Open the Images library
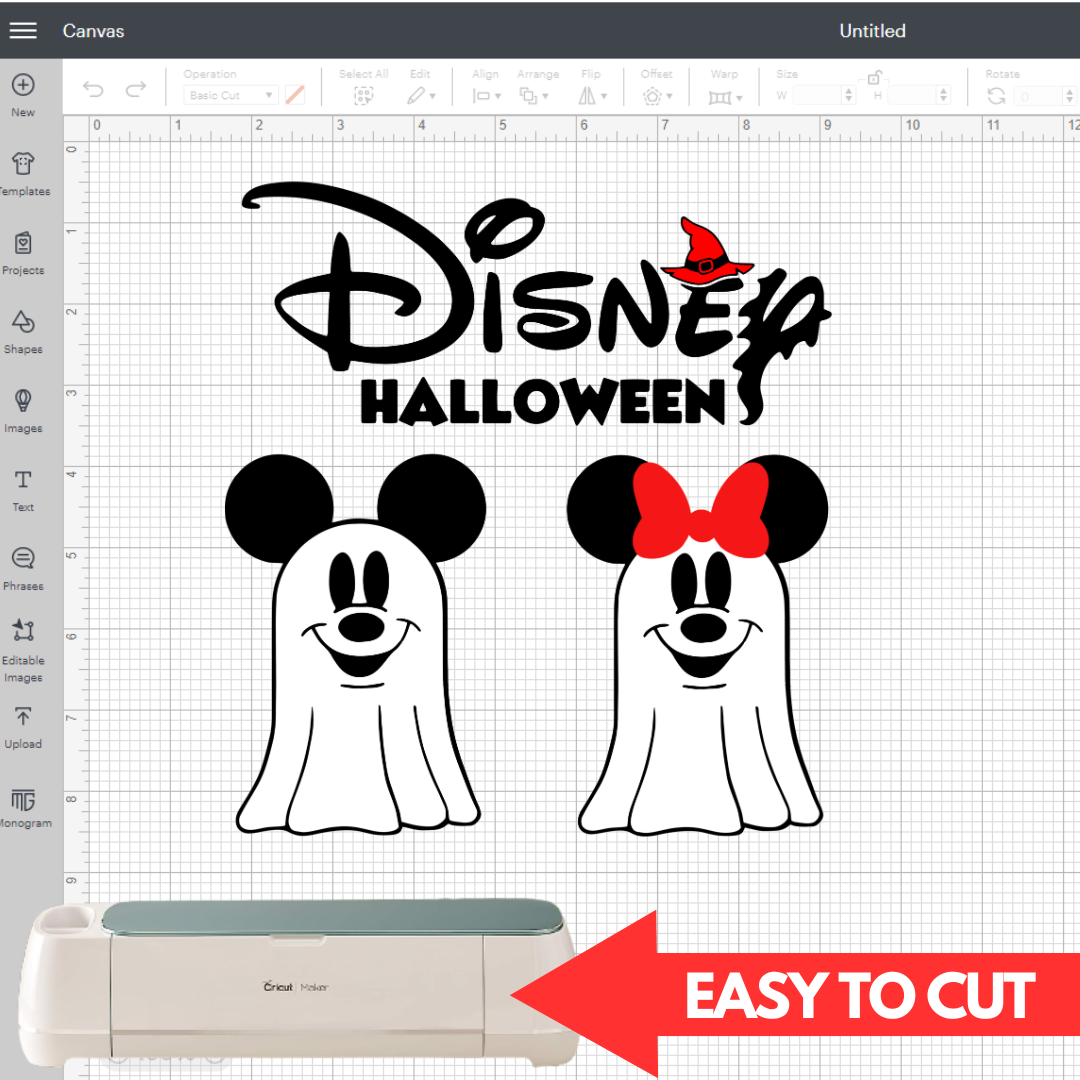The image size is (1080, 1080). click(x=23, y=411)
